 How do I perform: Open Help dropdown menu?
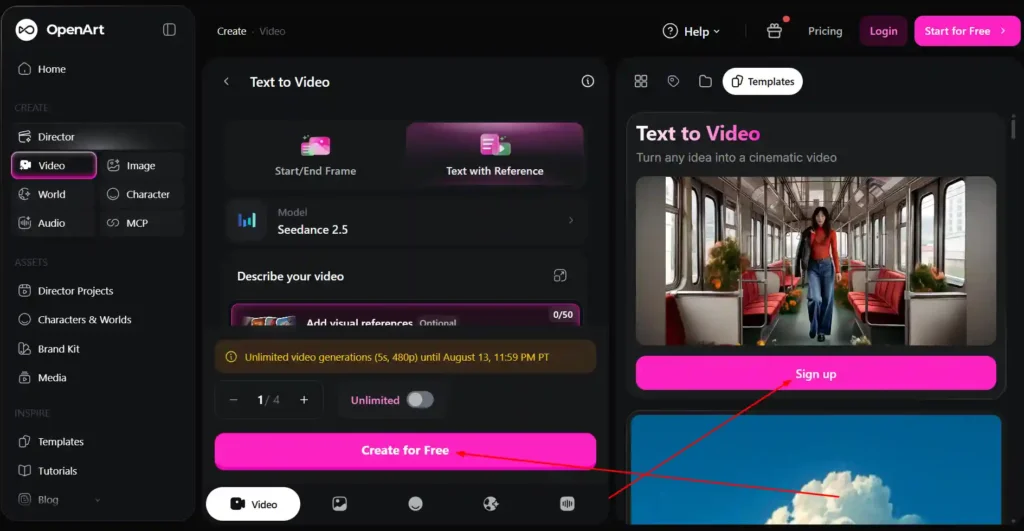[691, 31]
